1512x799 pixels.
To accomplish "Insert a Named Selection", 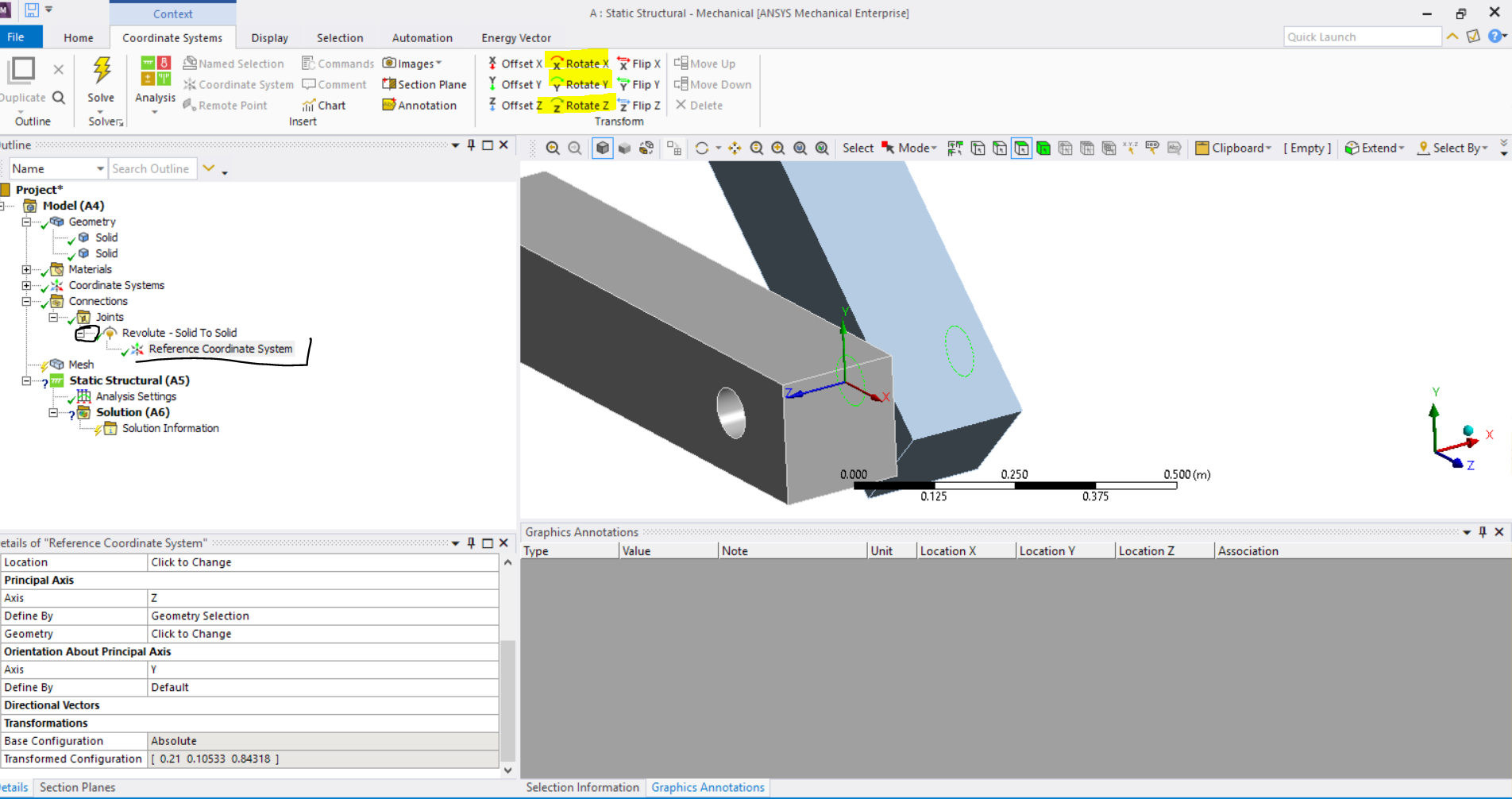I will click(x=233, y=64).
